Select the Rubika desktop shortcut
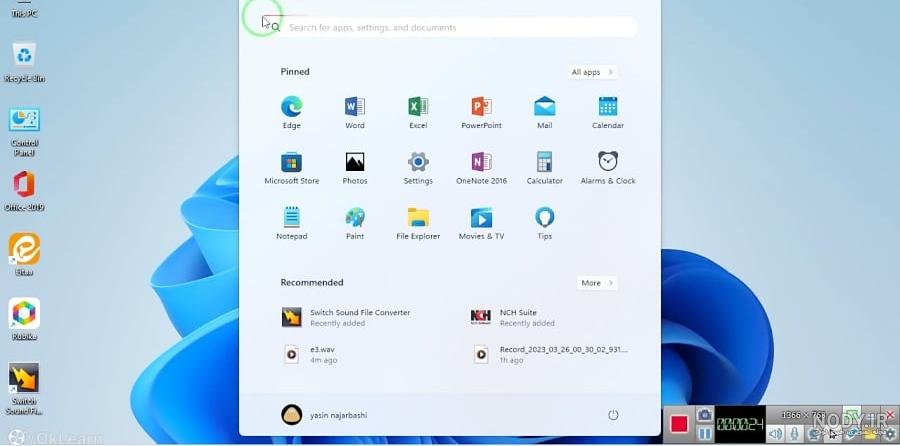900x446 pixels. click(x=24, y=319)
